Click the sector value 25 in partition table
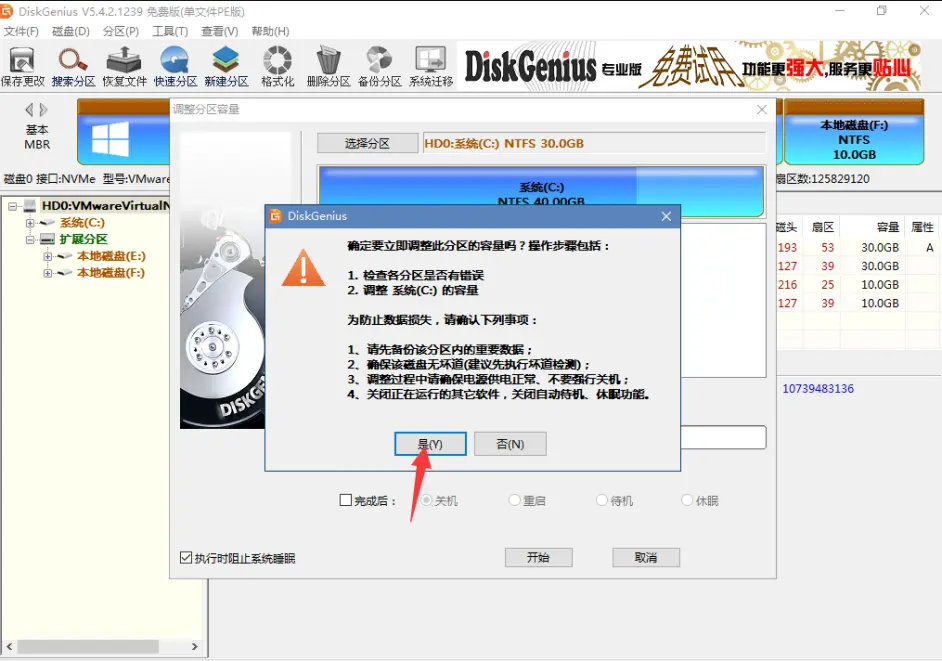The image size is (942, 661). click(x=828, y=285)
